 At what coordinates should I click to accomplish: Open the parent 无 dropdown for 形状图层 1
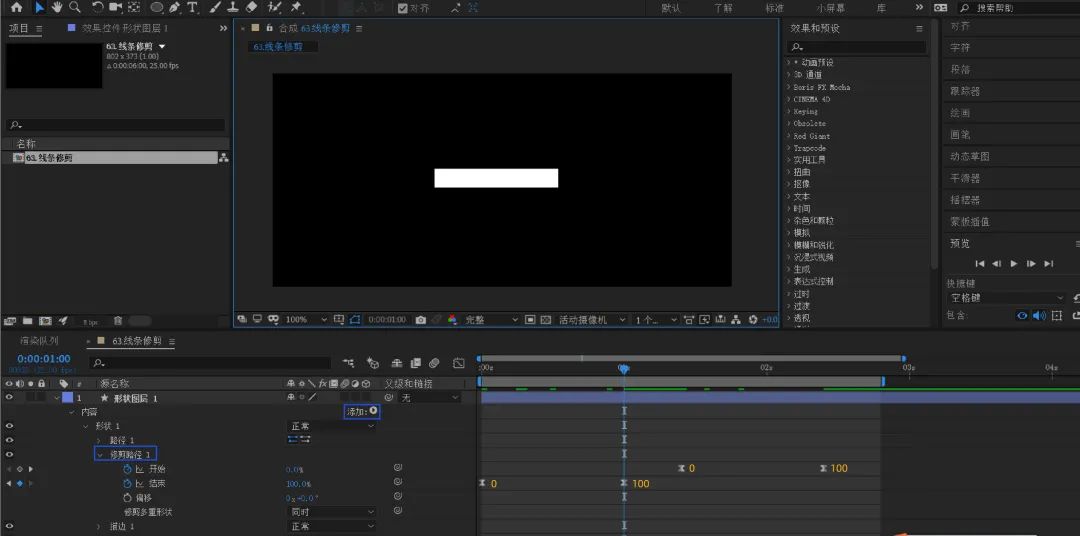[429, 398]
